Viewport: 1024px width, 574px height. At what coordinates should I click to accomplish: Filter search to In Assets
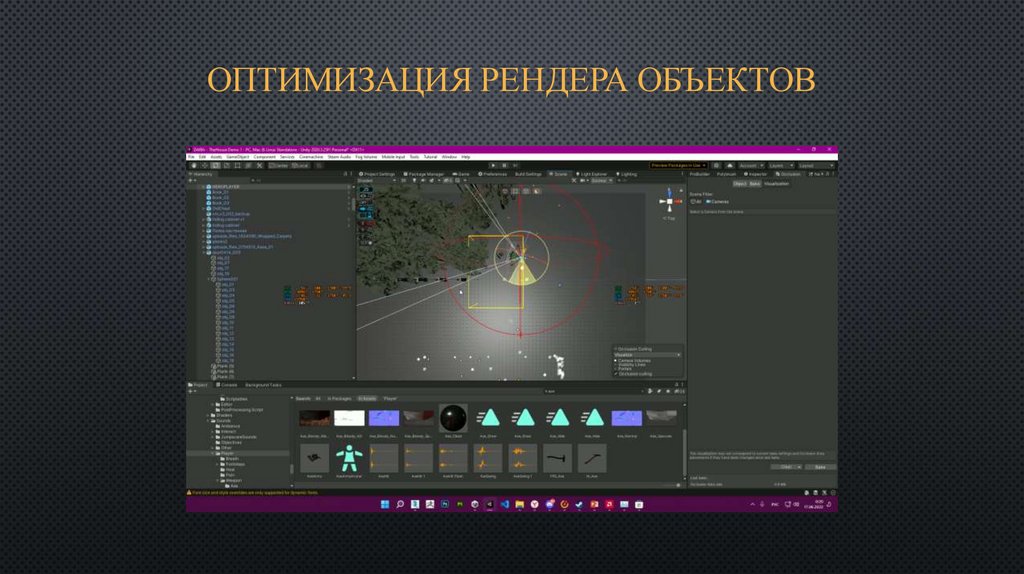[367, 398]
